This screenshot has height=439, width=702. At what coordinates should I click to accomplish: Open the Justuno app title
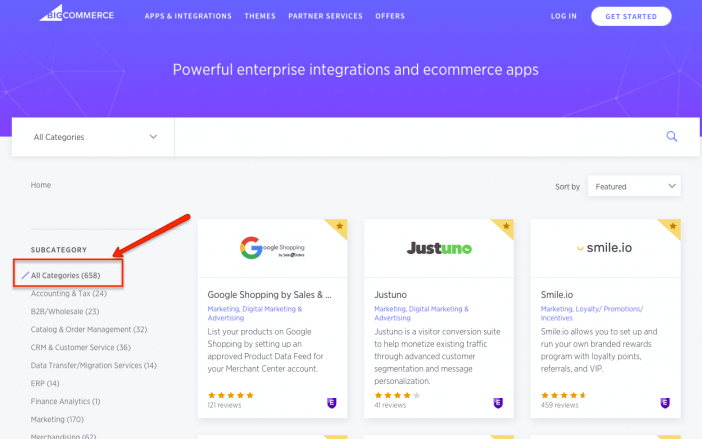coord(390,294)
